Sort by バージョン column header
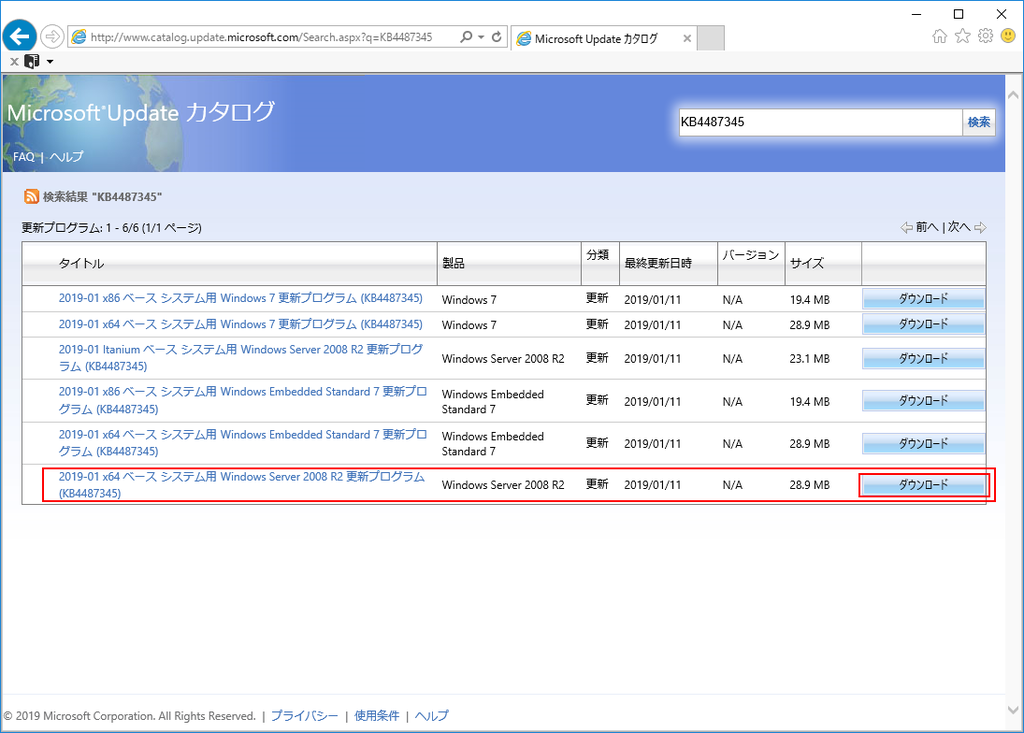Image resolution: width=1024 pixels, height=733 pixels. pos(750,255)
